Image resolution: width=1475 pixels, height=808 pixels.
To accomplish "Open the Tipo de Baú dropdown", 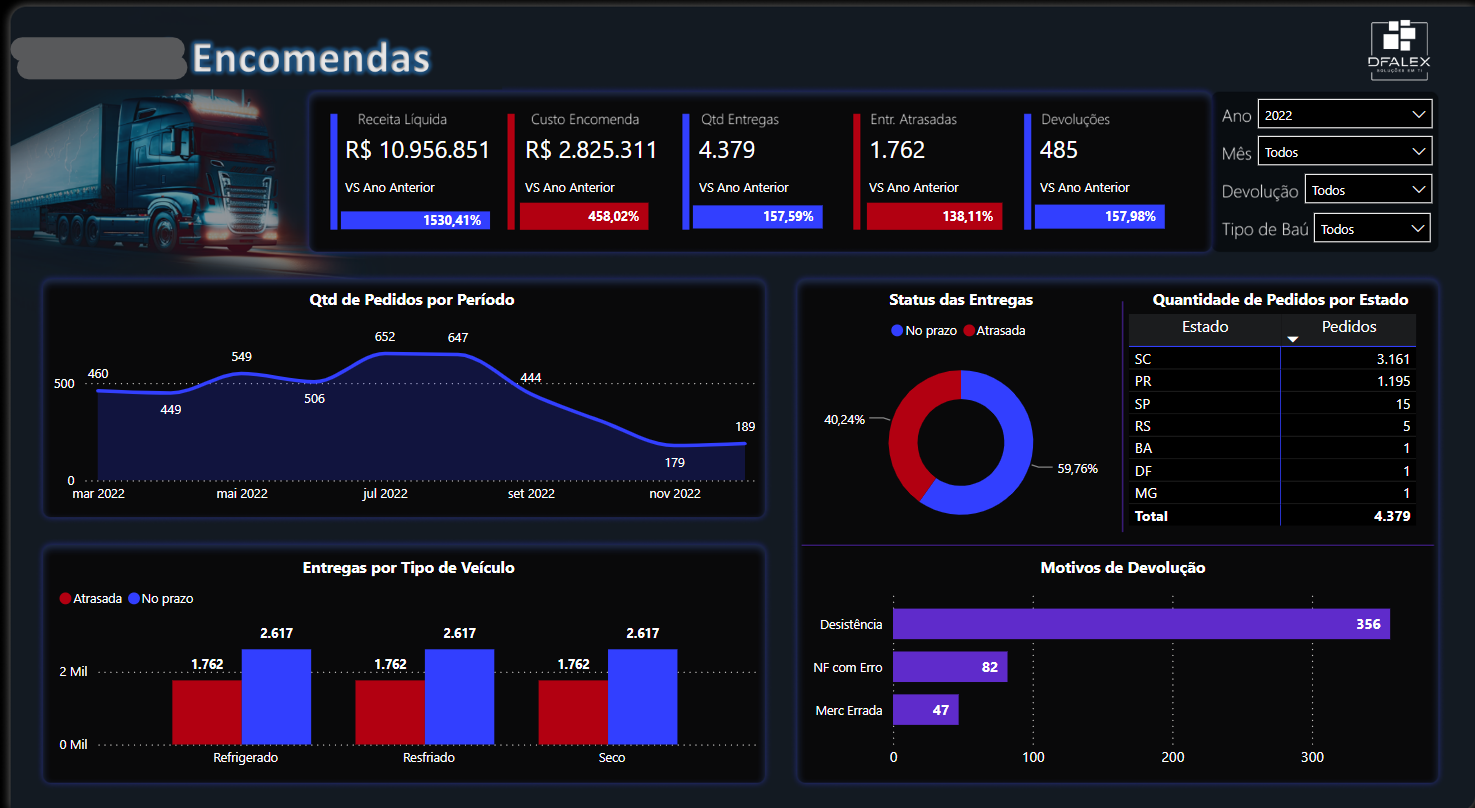I will click(x=1372, y=229).
